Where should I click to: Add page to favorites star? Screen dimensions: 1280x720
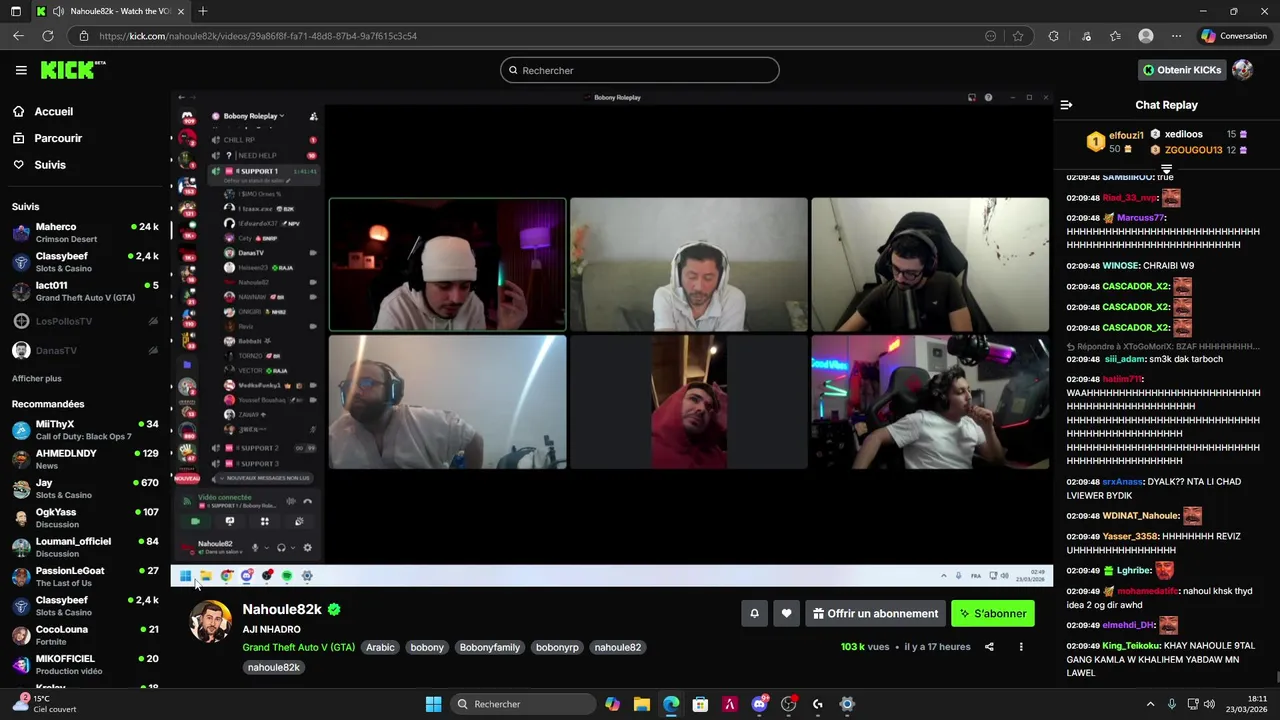[x=1018, y=36]
